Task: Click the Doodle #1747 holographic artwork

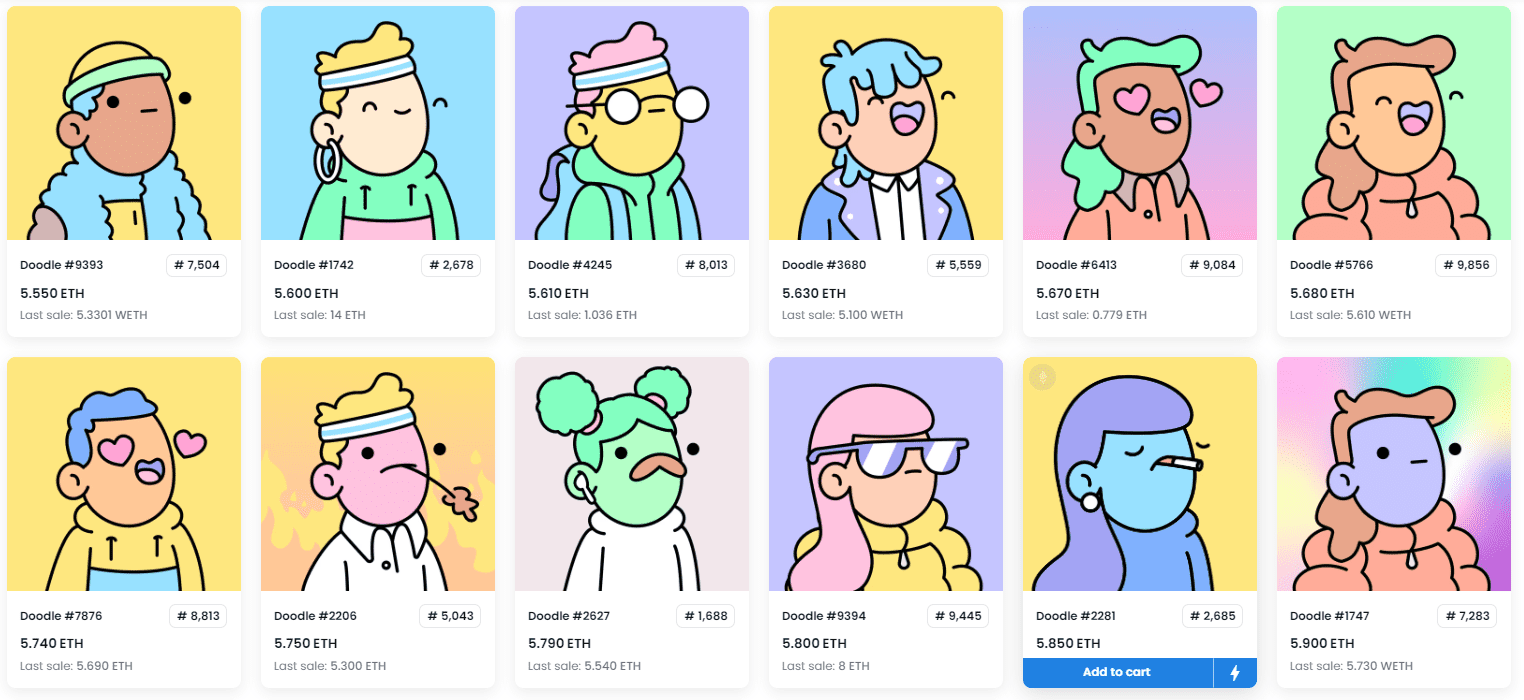Action: [x=1394, y=474]
